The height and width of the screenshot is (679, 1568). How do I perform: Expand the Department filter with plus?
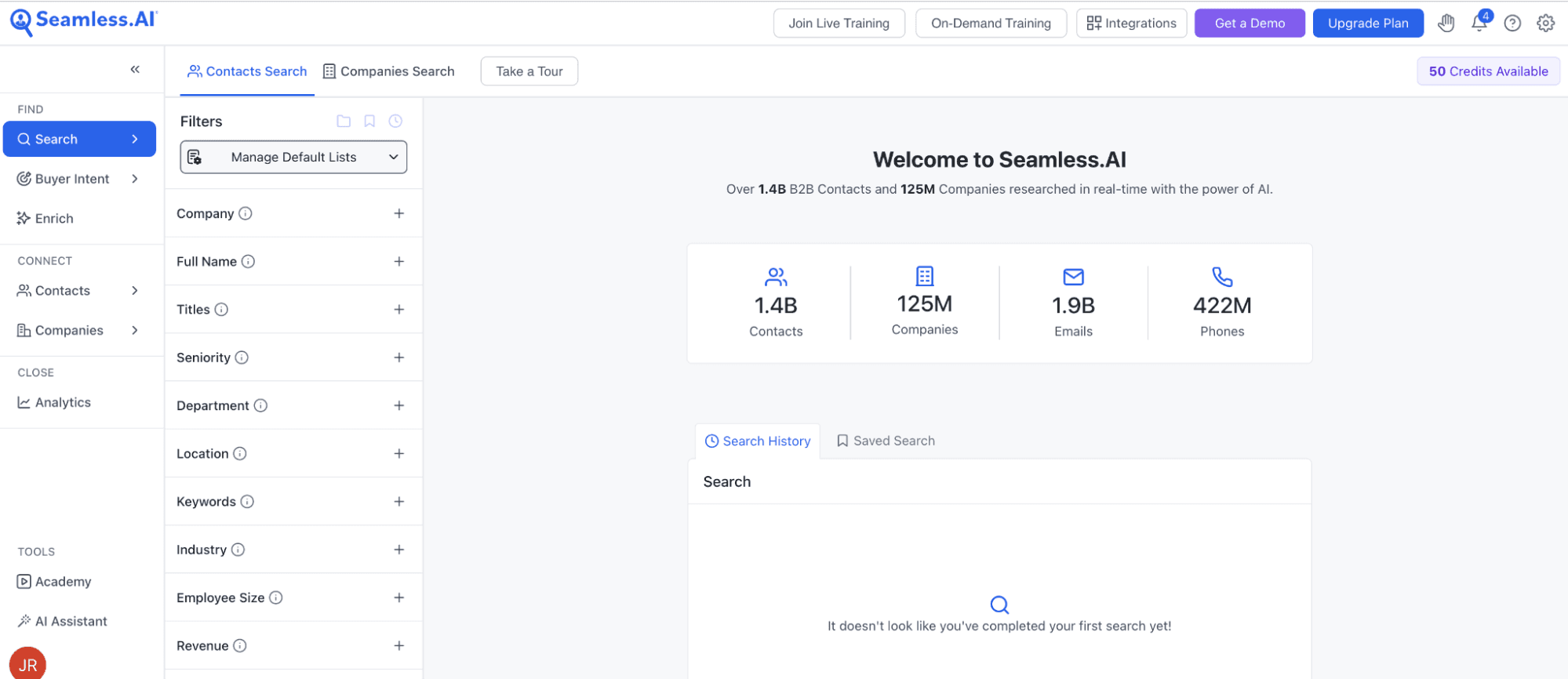click(x=399, y=405)
